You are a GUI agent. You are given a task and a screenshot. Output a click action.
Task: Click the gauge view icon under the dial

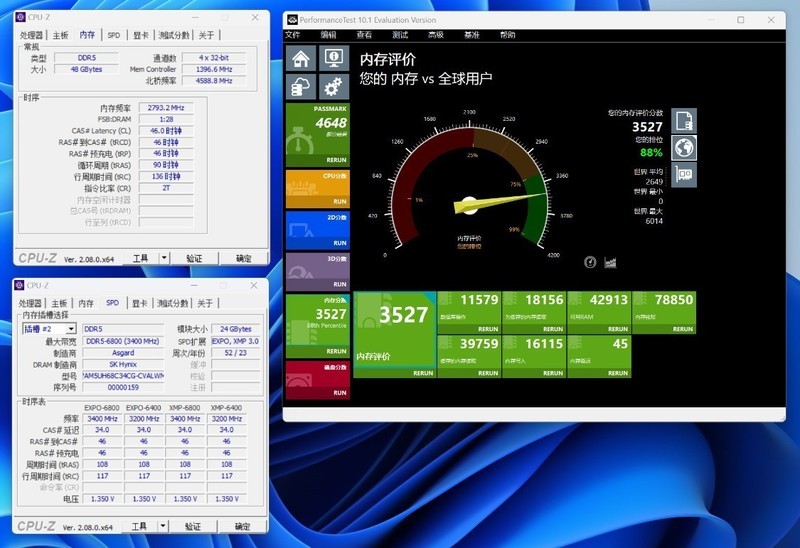pos(590,262)
